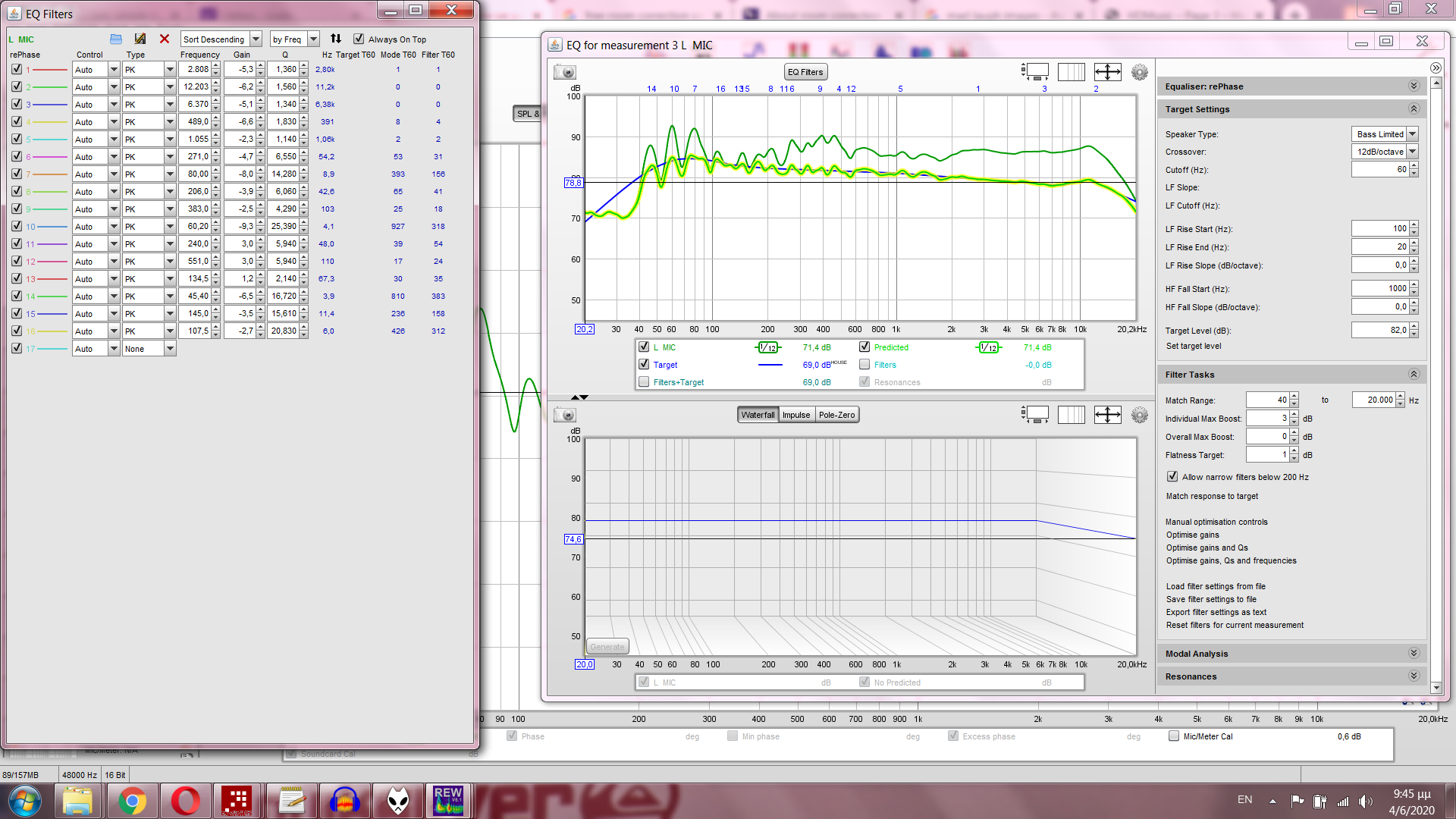1456x819 pixels.
Task: Open lower graph controls gear icon
Action: 1140,415
